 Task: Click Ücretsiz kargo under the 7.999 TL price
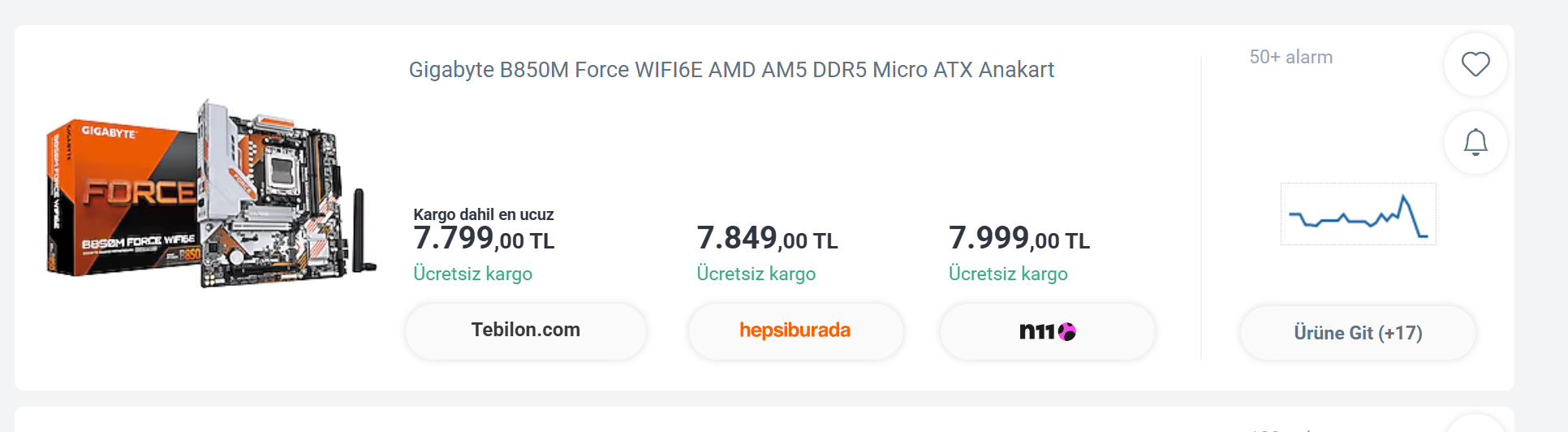coord(1008,274)
